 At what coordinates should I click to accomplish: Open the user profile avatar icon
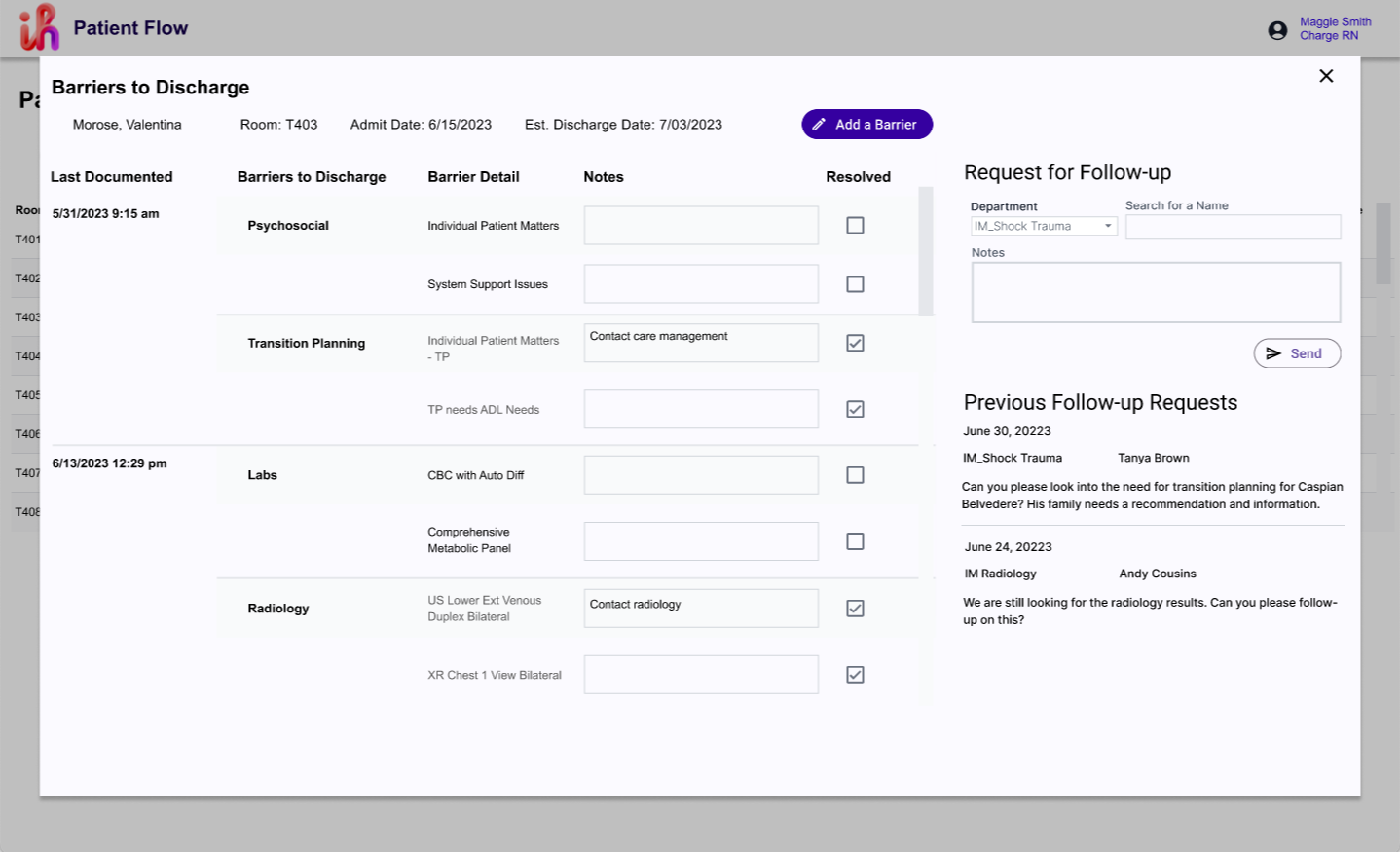(x=1276, y=29)
